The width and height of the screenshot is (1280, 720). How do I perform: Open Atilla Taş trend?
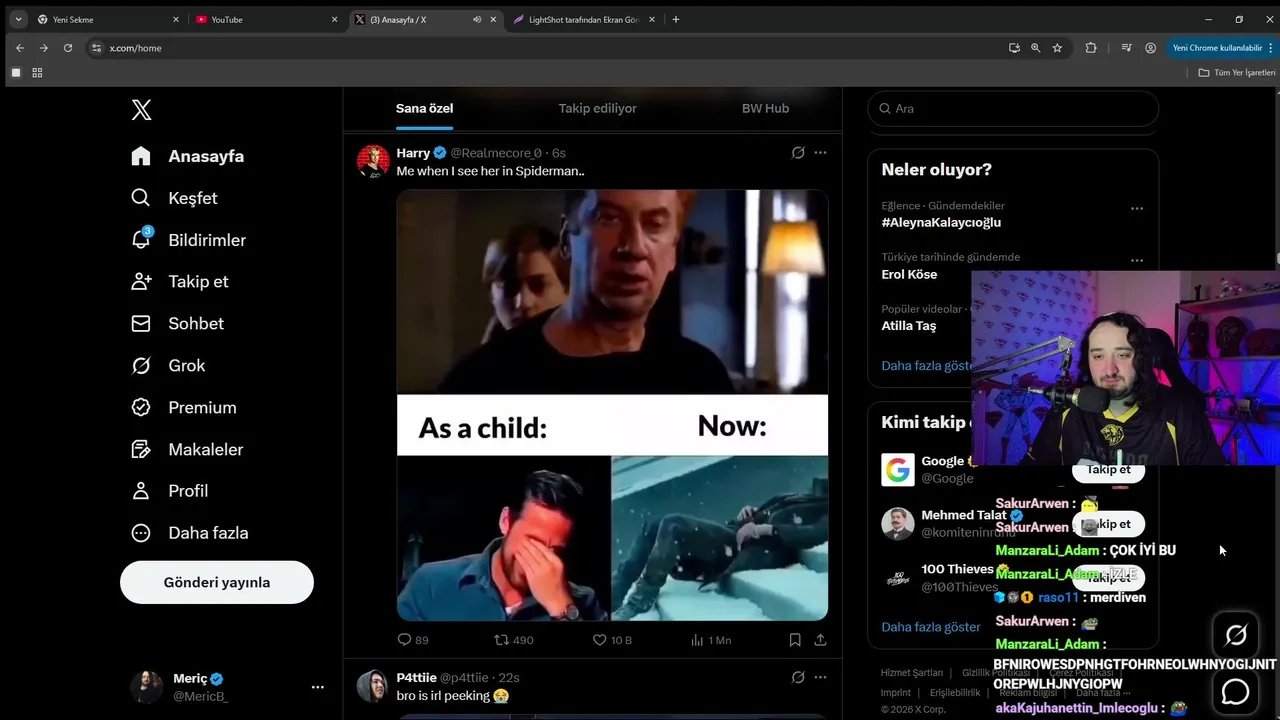908,326
